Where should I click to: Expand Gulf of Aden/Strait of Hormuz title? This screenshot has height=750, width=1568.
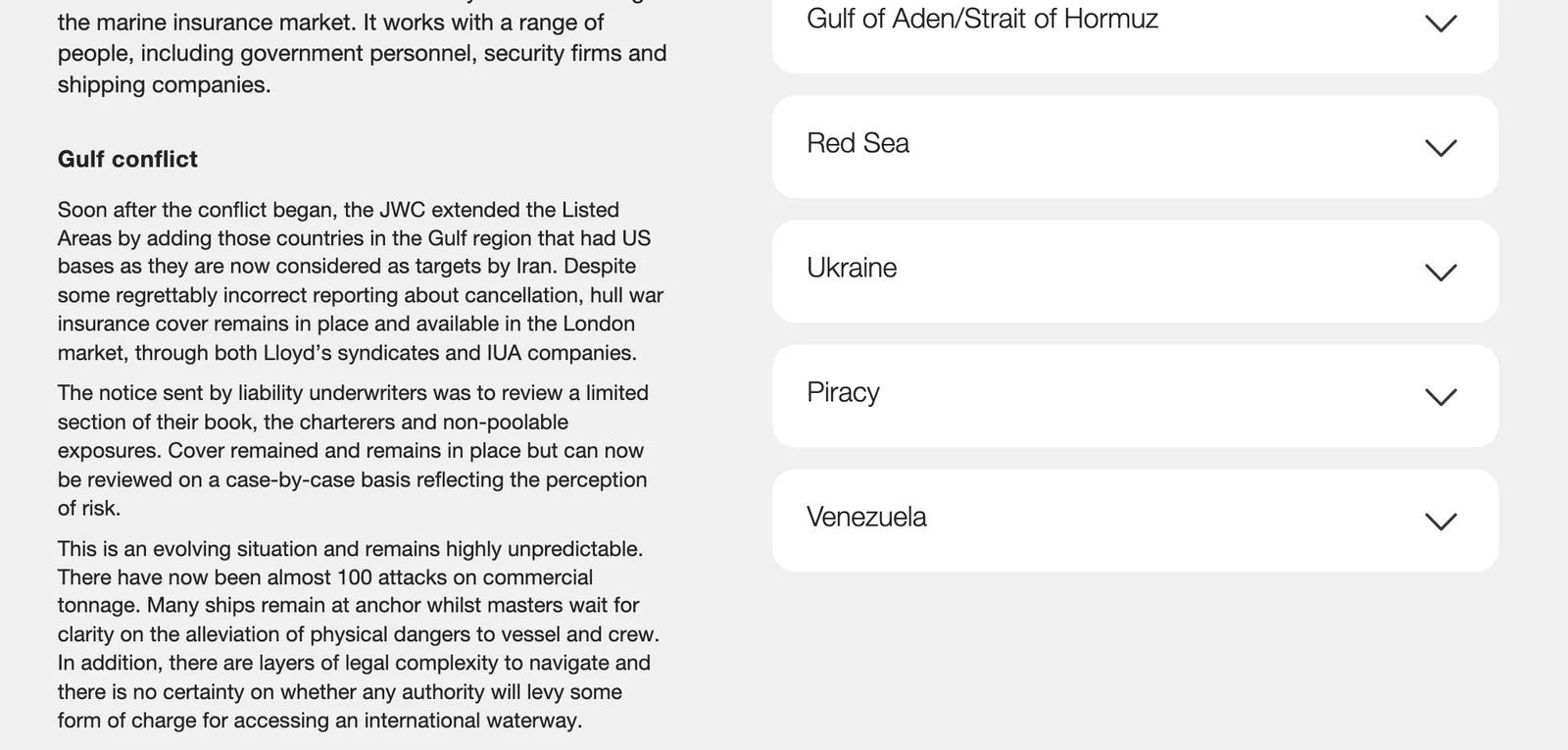pyautogui.click(x=982, y=19)
